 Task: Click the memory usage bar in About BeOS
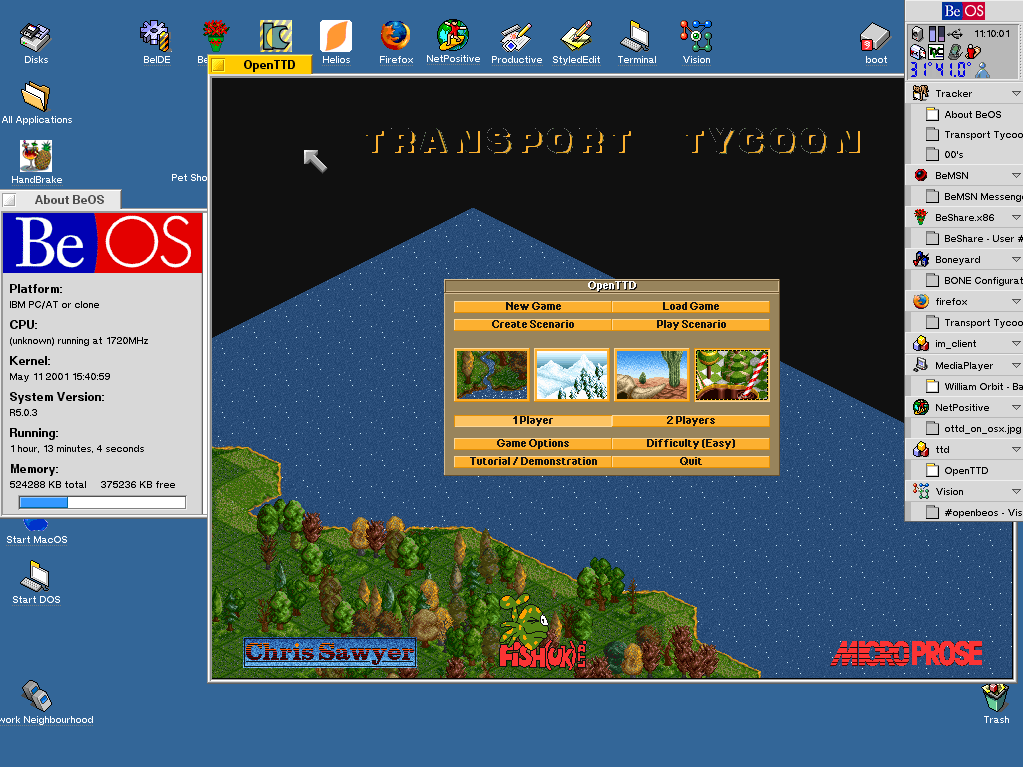click(x=103, y=502)
